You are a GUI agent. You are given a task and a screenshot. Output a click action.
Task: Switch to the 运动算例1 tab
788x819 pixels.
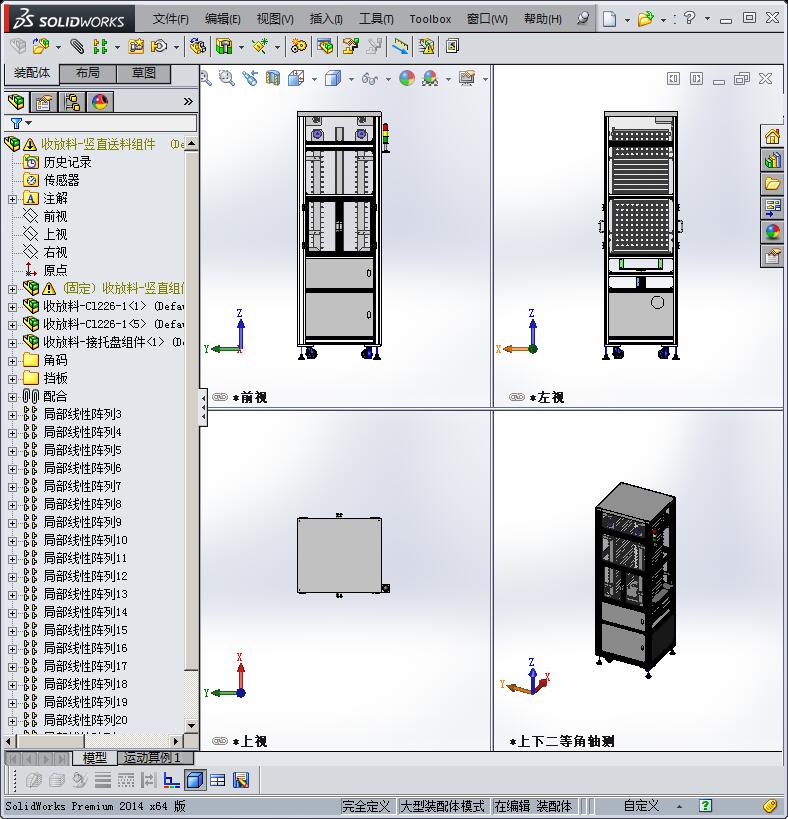pyautogui.click(x=155, y=757)
